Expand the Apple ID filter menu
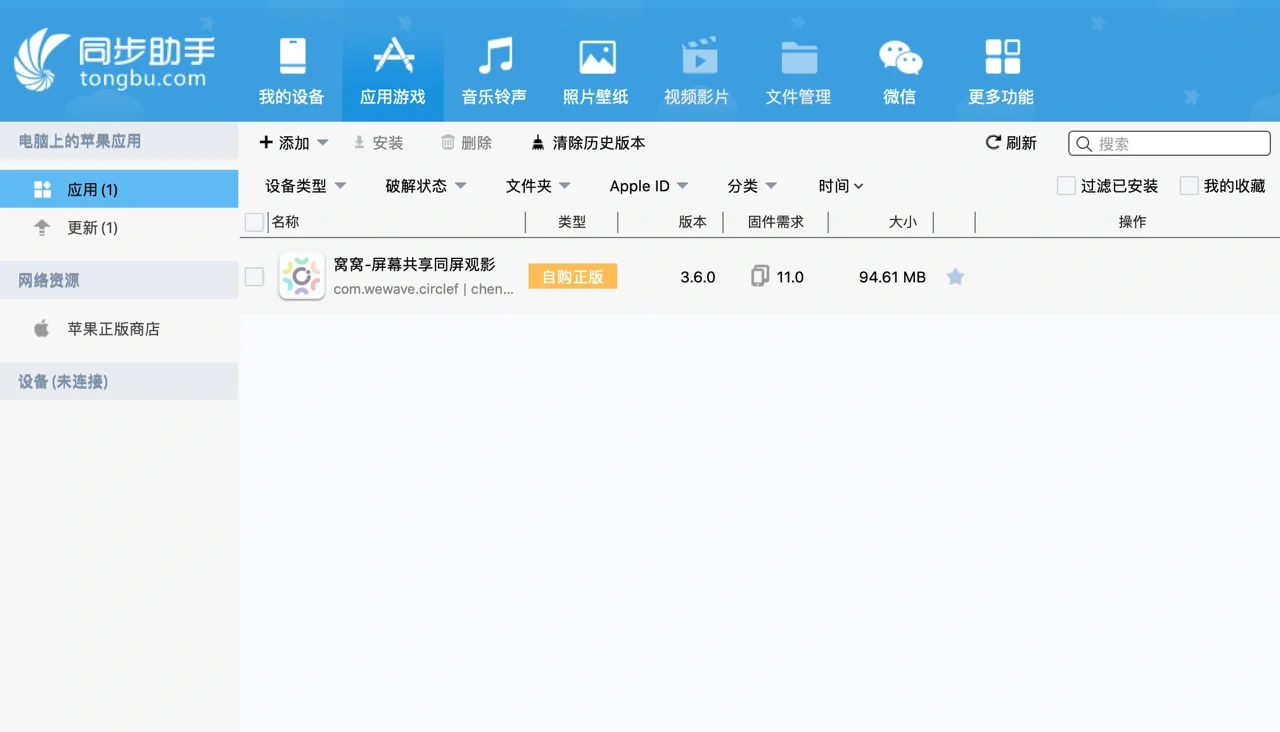 pos(648,186)
